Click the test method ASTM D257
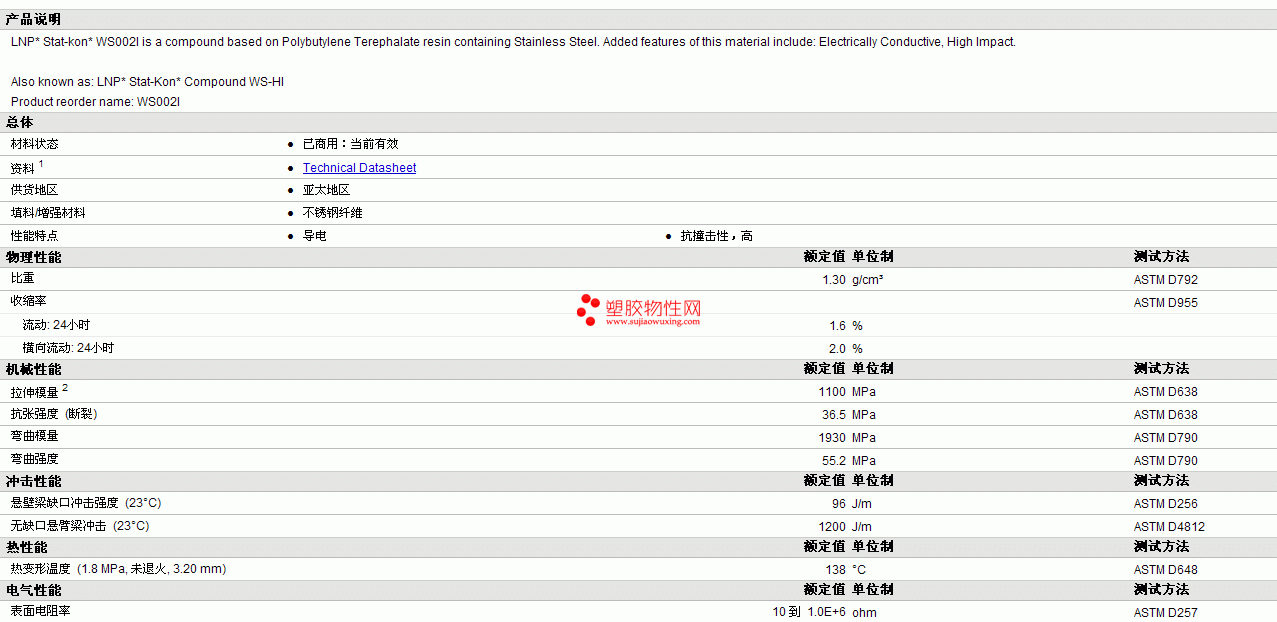The width and height of the screenshot is (1277, 622). pyautogui.click(x=1166, y=612)
